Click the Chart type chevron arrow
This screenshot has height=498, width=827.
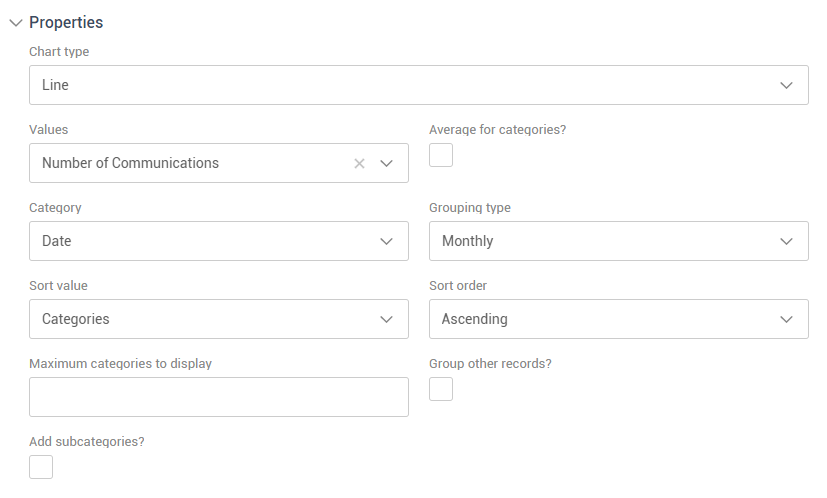point(786,86)
